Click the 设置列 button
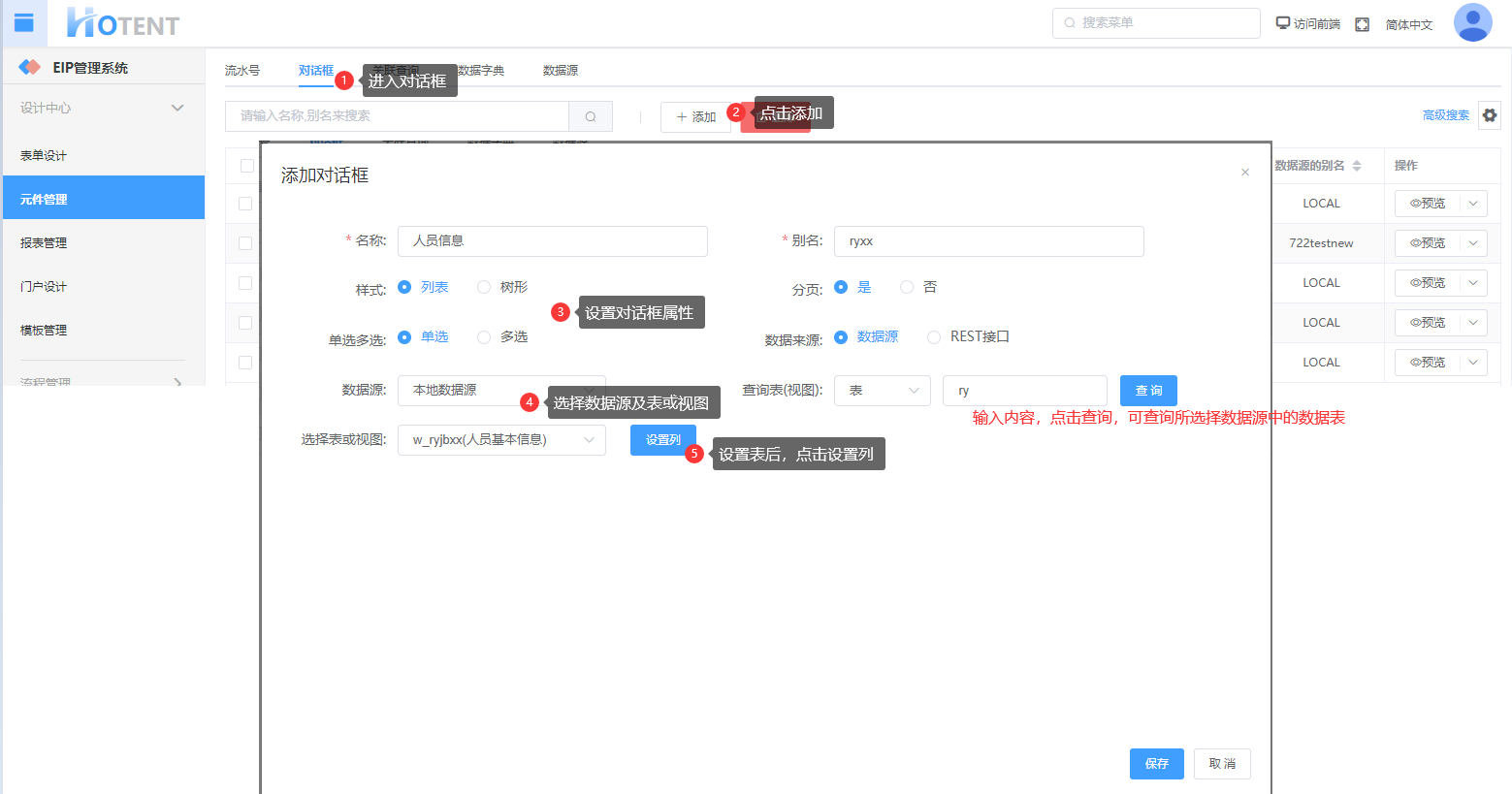This screenshot has width=1512, height=794. pyautogui.click(x=662, y=440)
